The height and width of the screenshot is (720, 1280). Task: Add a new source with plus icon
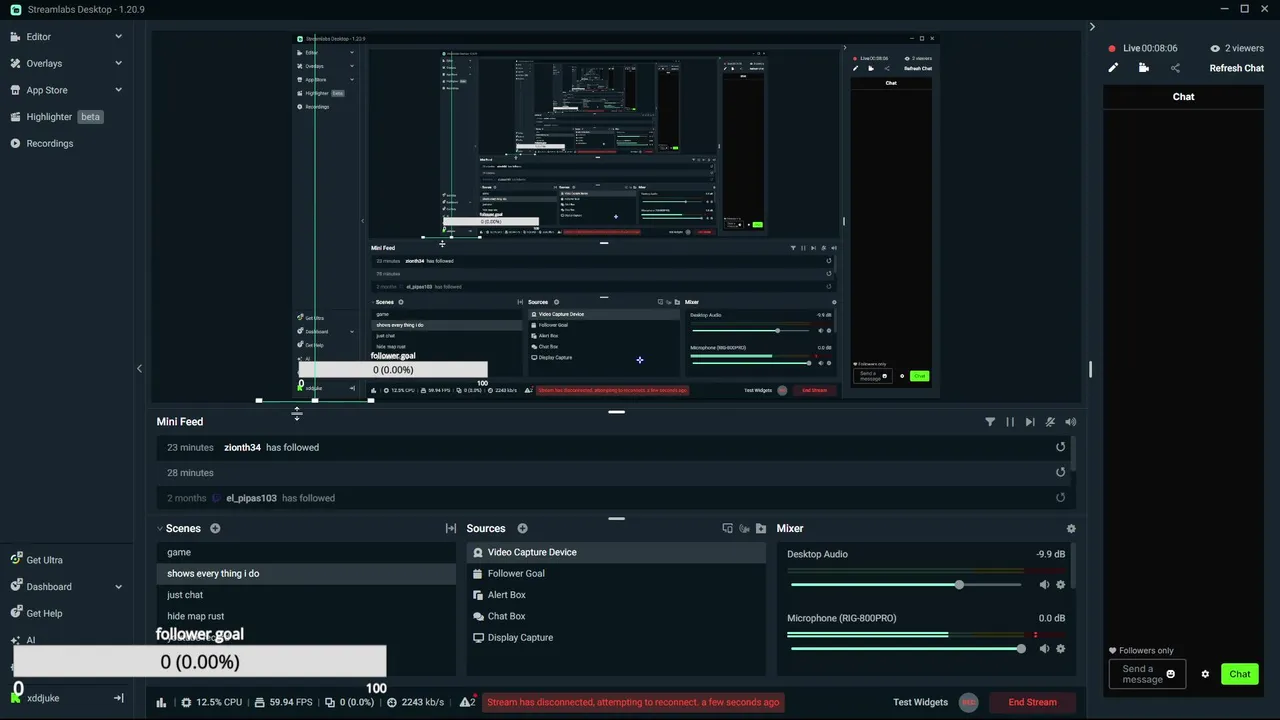[x=522, y=528]
